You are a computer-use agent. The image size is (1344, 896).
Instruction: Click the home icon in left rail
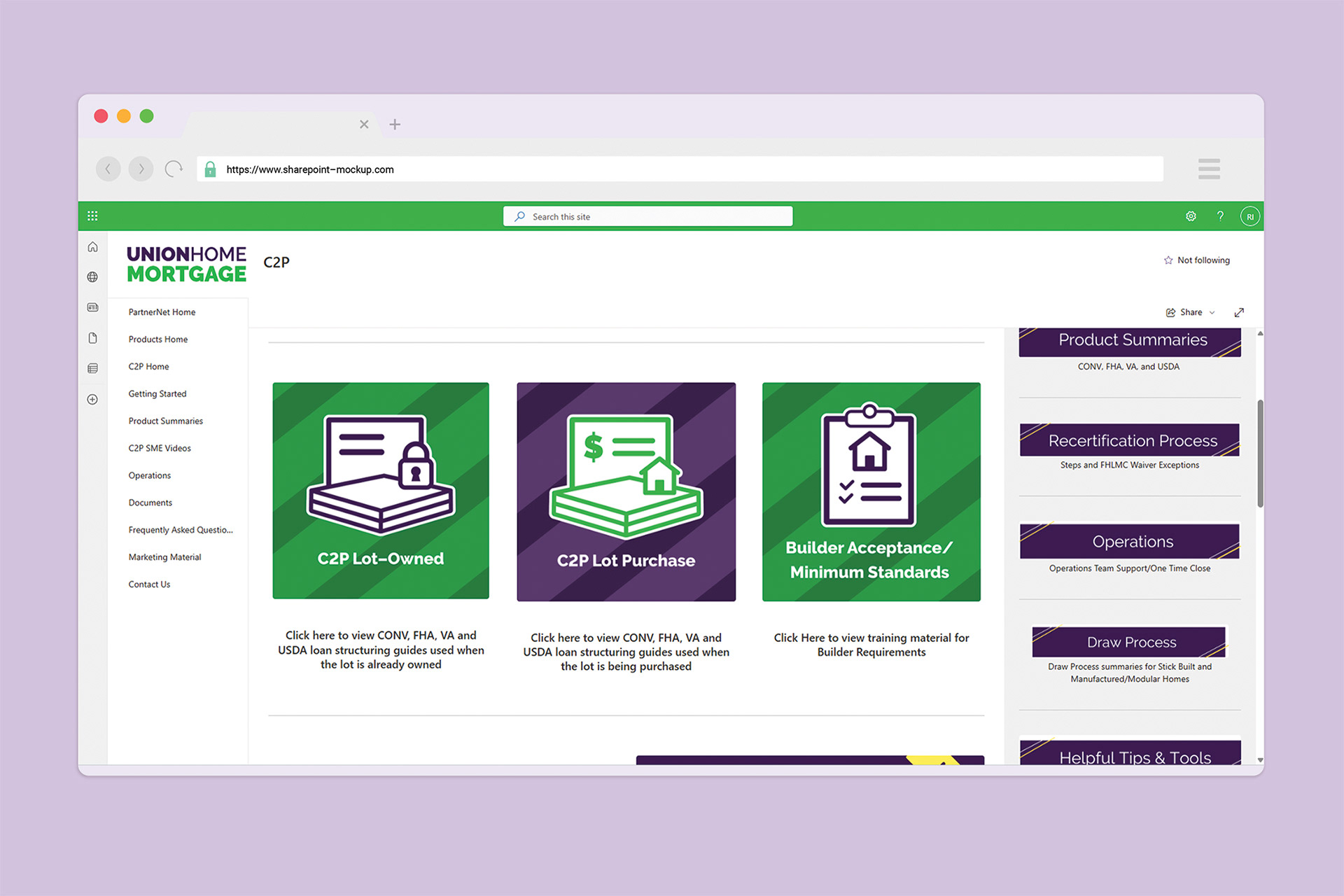point(92,247)
